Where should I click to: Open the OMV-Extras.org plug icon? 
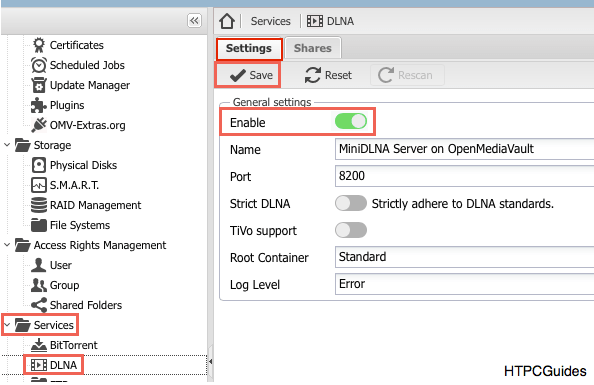click(x=39, y=125)
